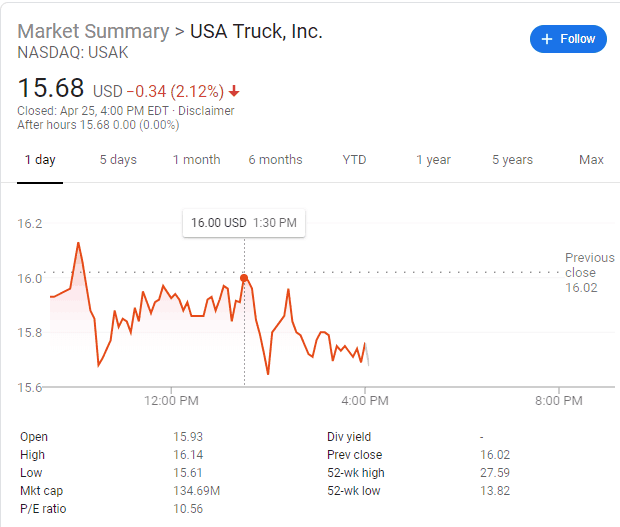Switch to the 5 days tab
Viewport: 620px width, 527px height.
click(x=118, y=160)
